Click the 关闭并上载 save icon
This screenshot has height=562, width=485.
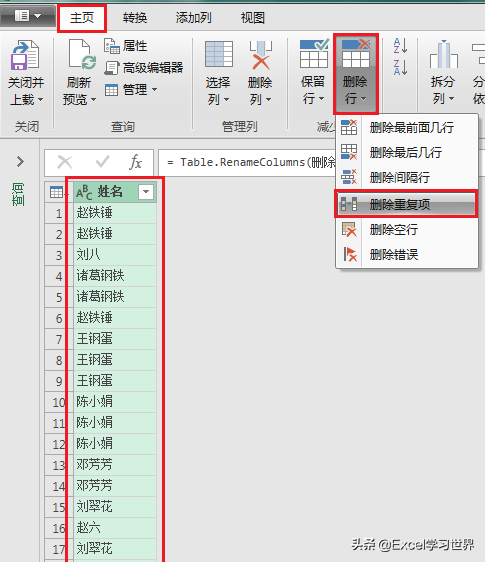24,55
